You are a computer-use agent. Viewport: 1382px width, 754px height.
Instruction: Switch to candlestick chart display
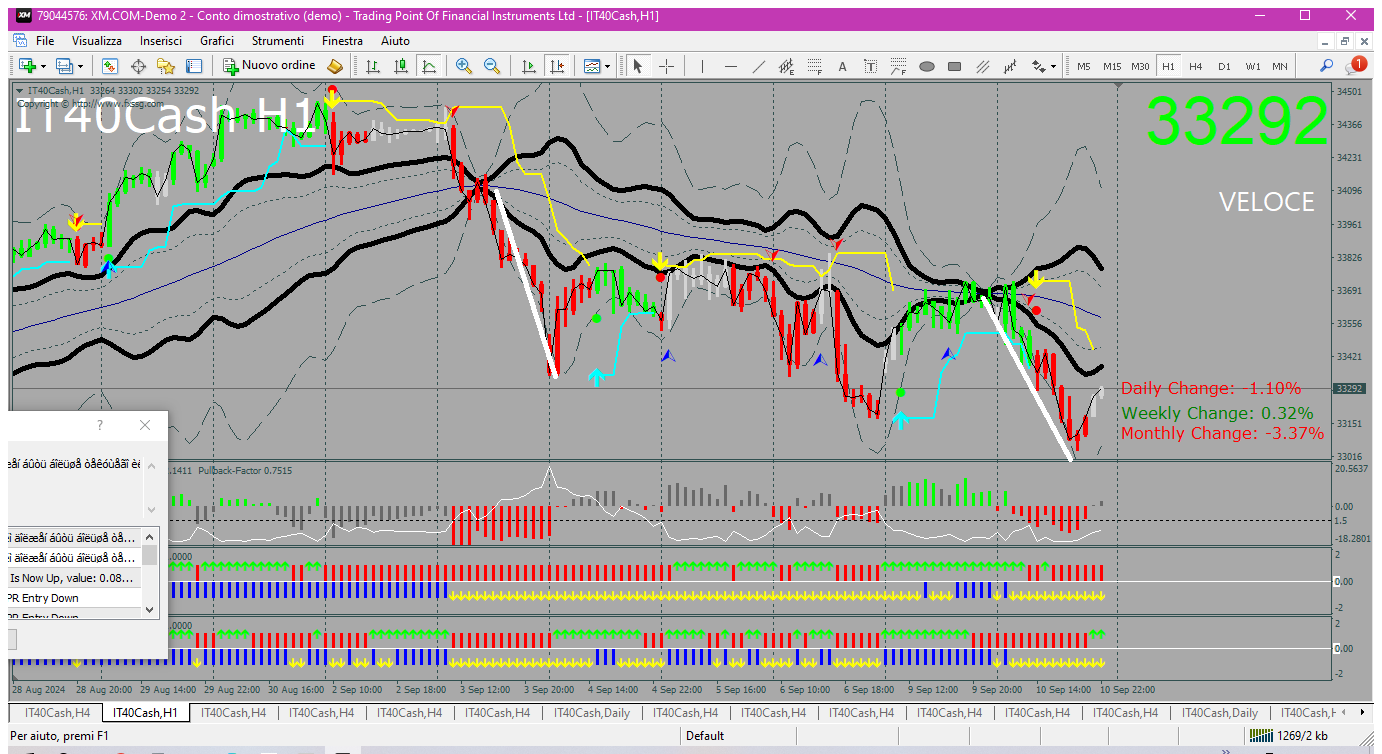[x=401, y=66]
